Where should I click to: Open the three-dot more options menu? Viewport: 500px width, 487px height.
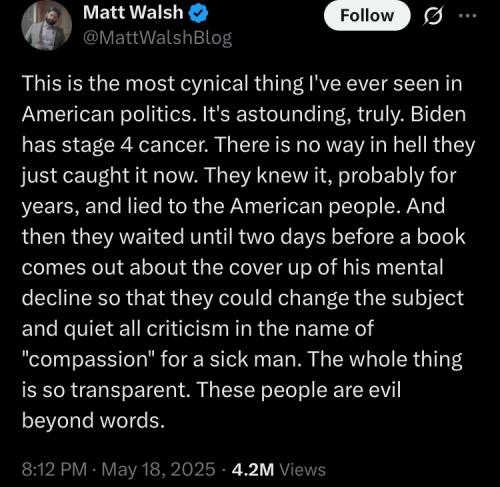pyautogui.click(x=467, y=15)
